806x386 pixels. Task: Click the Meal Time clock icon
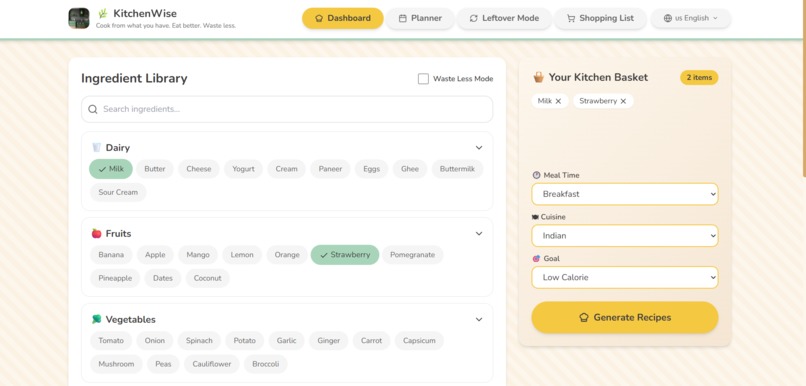tap(537, 175)
